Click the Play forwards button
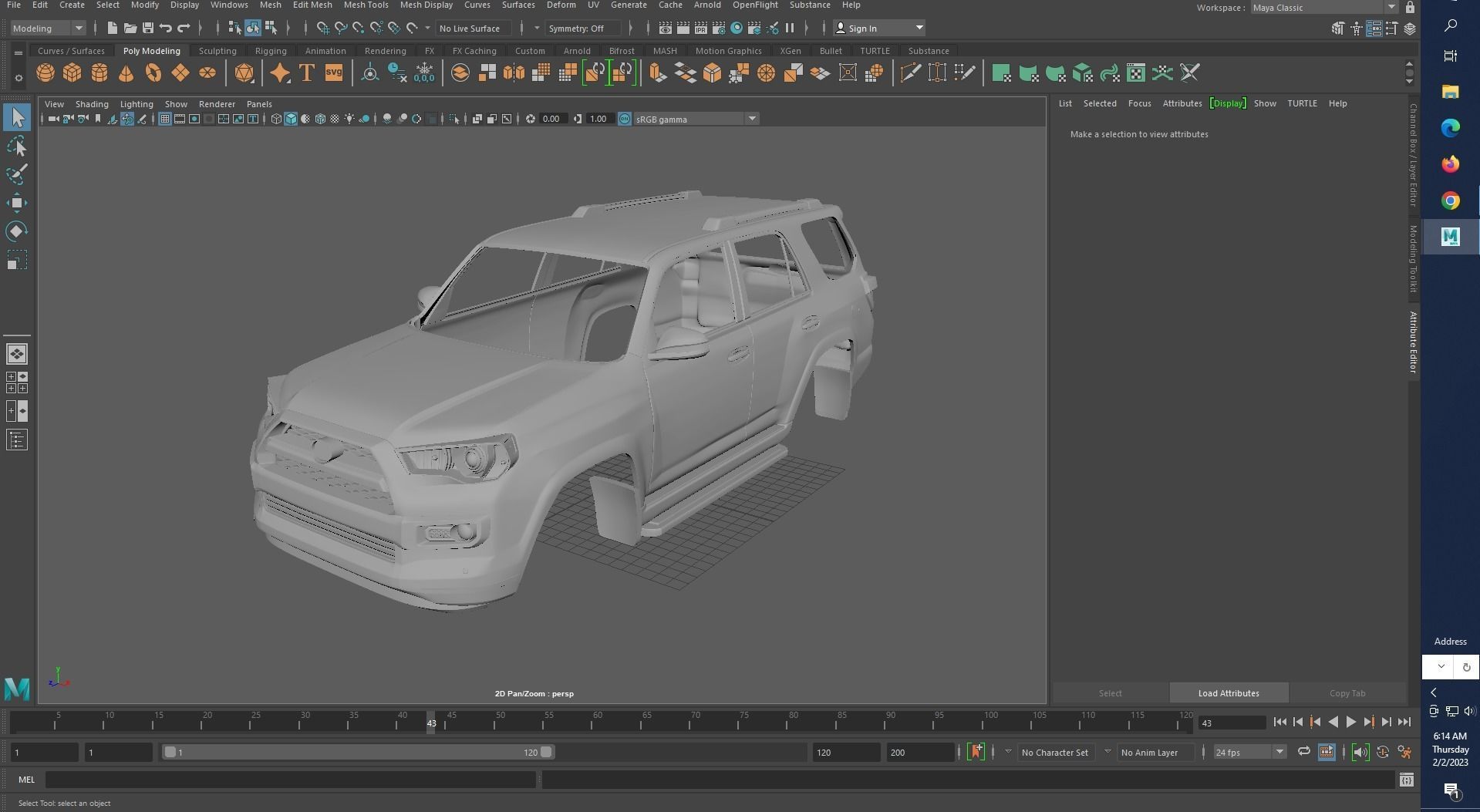The height and width of the screenshot is (812, 1480). coord(1351,723)
